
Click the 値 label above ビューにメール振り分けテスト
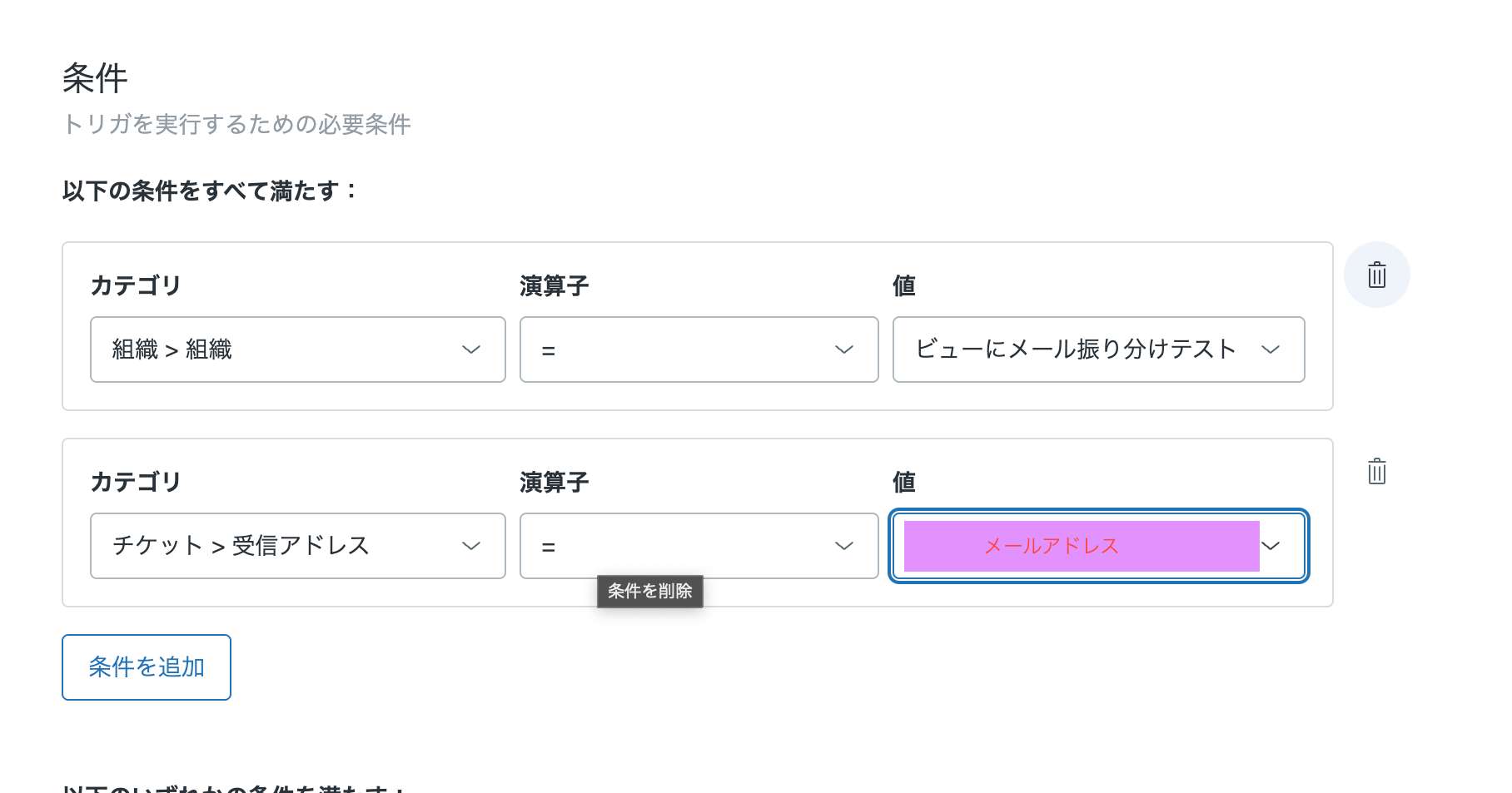pos(904,285)
